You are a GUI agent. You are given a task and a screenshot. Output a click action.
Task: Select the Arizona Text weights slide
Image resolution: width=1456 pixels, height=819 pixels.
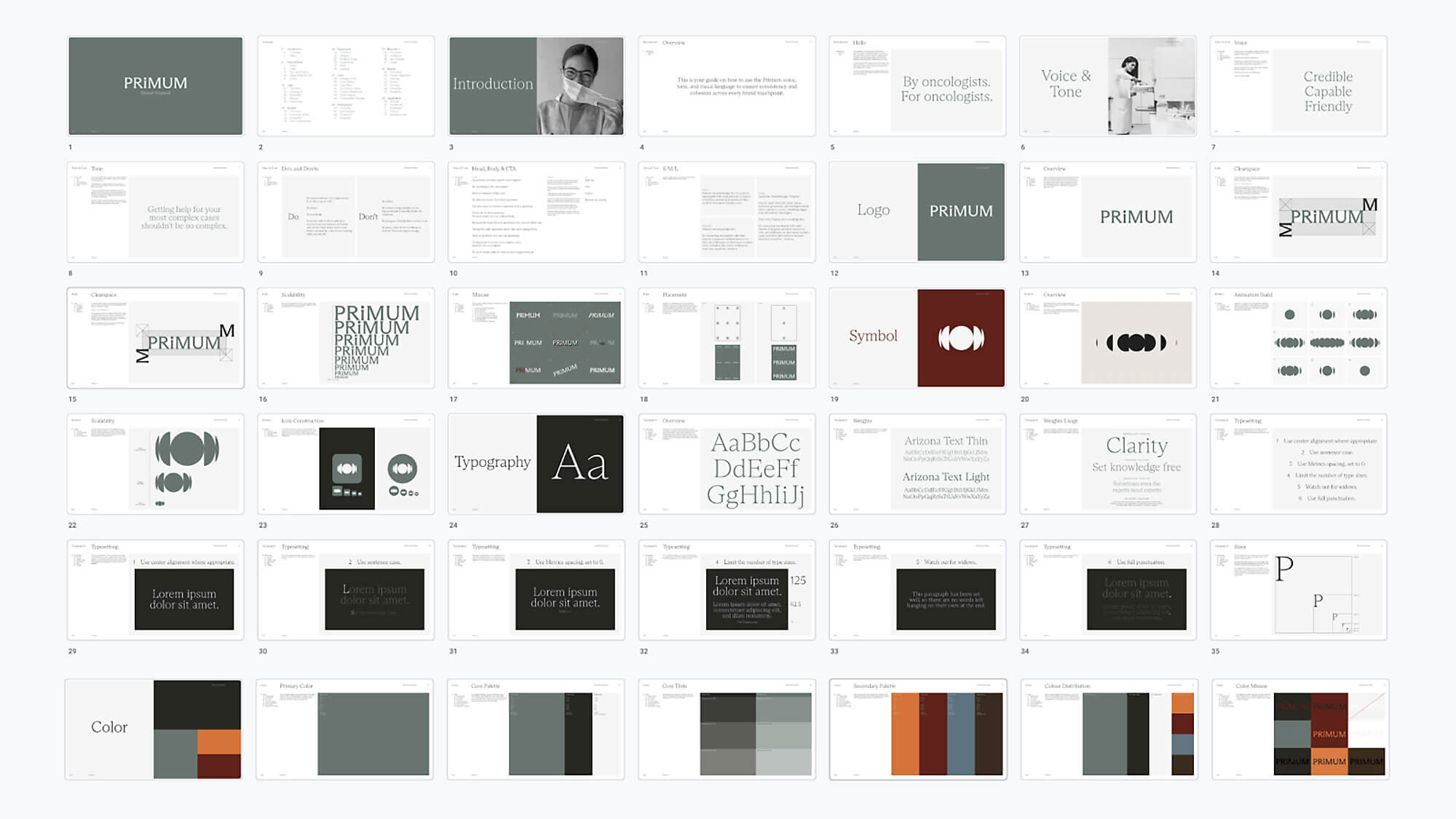pos(917,464)
